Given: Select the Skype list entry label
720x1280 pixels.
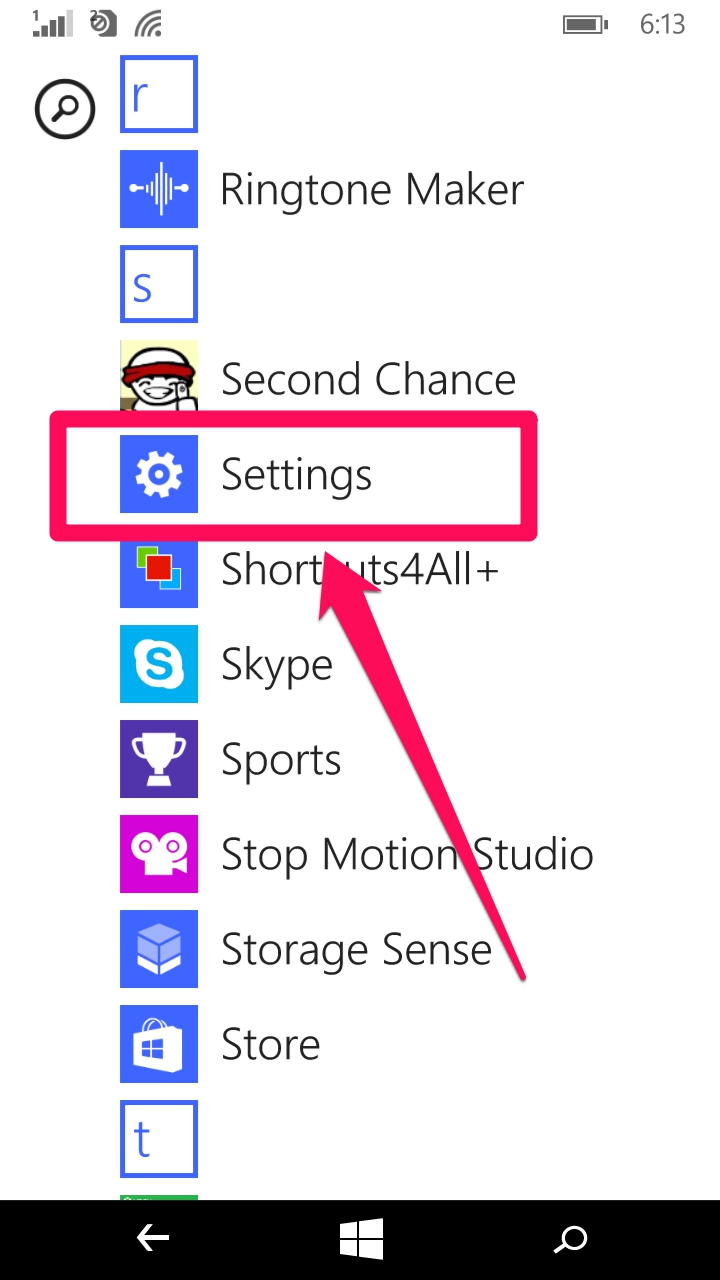Looking at the screenshot, I should point(277,666).
